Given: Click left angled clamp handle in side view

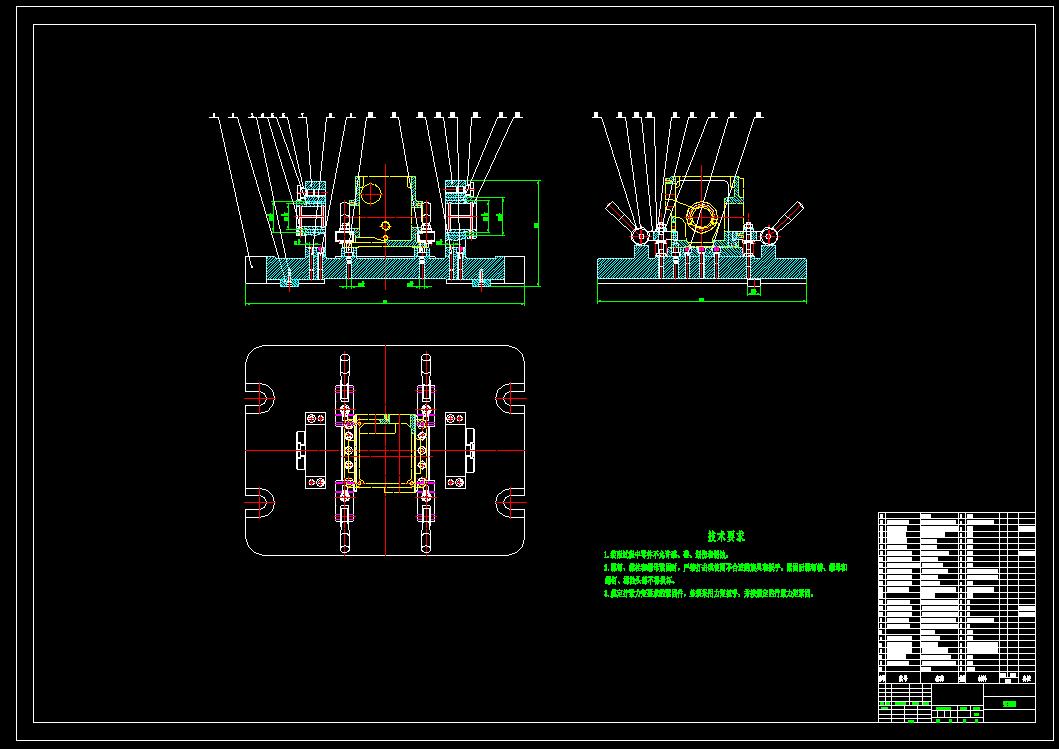Looking at the screenshot, I should point(621,217).
